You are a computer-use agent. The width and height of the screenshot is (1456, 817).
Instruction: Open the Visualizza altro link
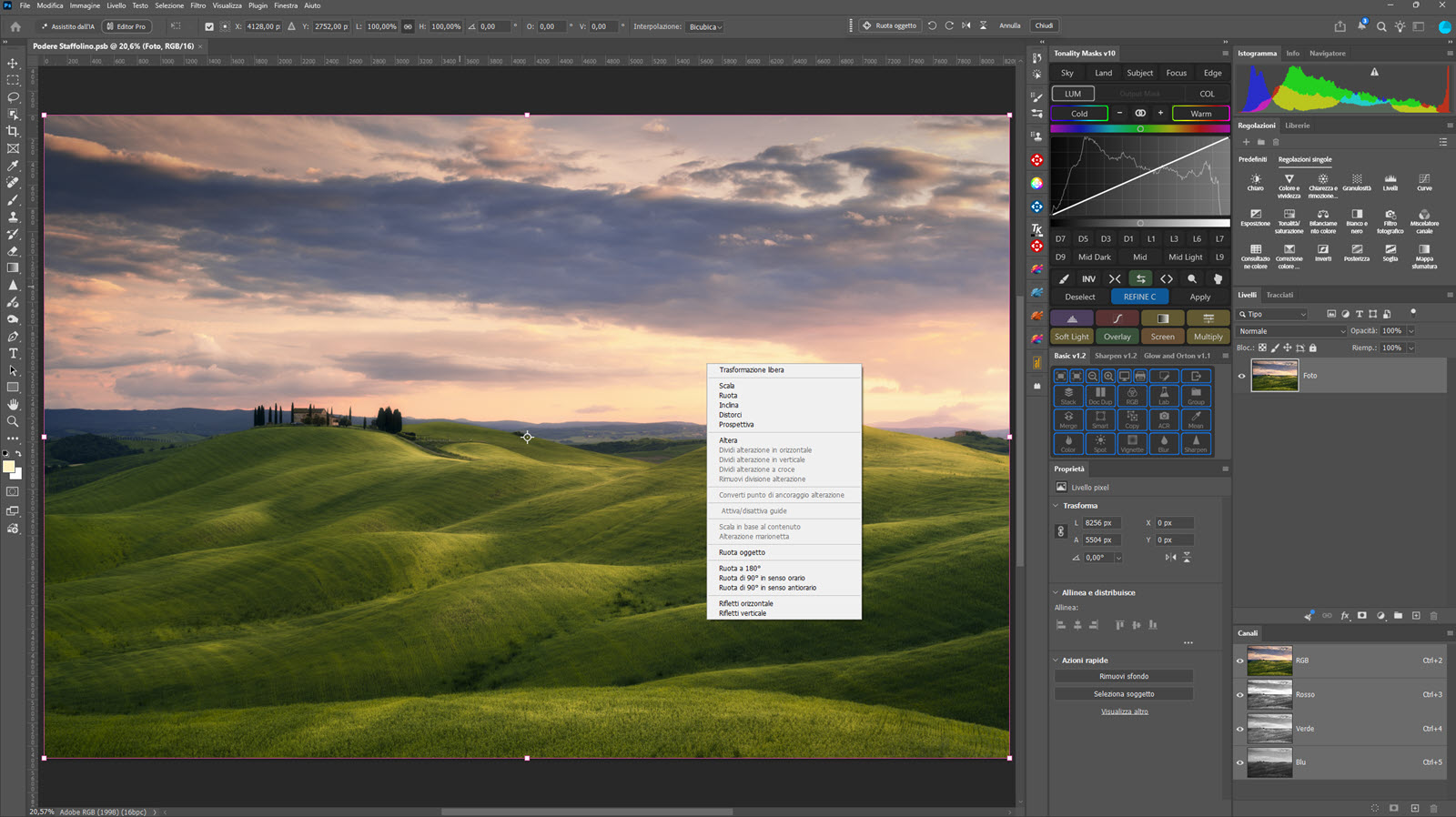coord(1124,711)
